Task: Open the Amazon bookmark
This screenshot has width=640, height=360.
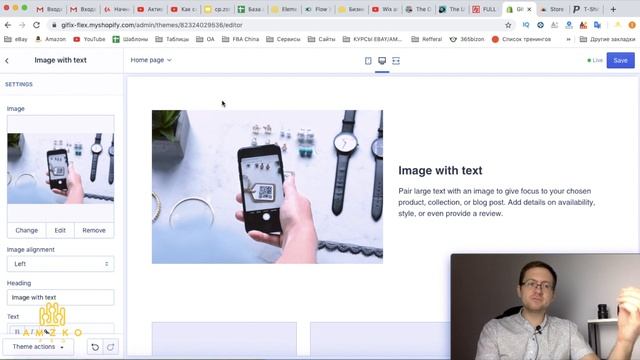Action: click(50, 39)
